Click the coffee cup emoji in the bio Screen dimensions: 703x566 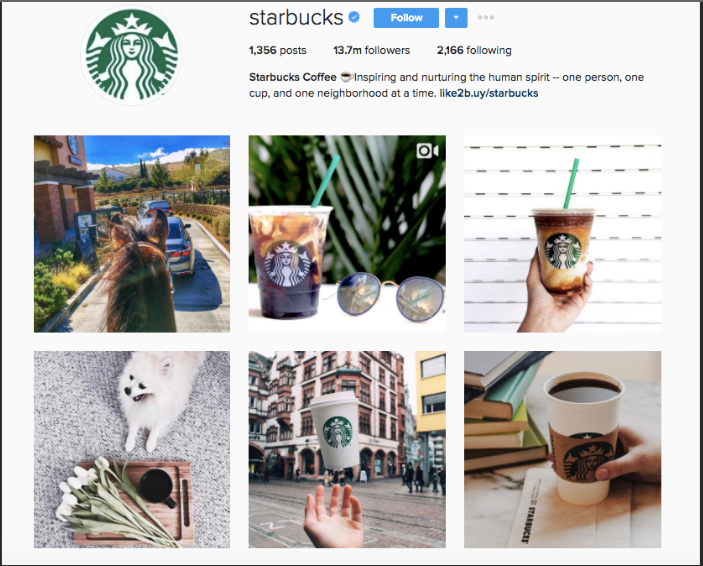point(346,77)
